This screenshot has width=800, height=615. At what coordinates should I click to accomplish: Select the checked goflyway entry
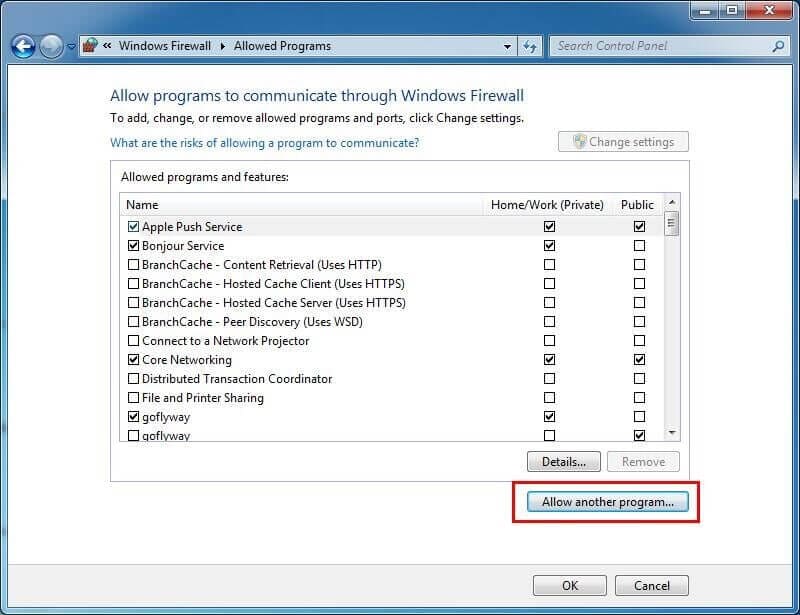[x=391, y=416]
